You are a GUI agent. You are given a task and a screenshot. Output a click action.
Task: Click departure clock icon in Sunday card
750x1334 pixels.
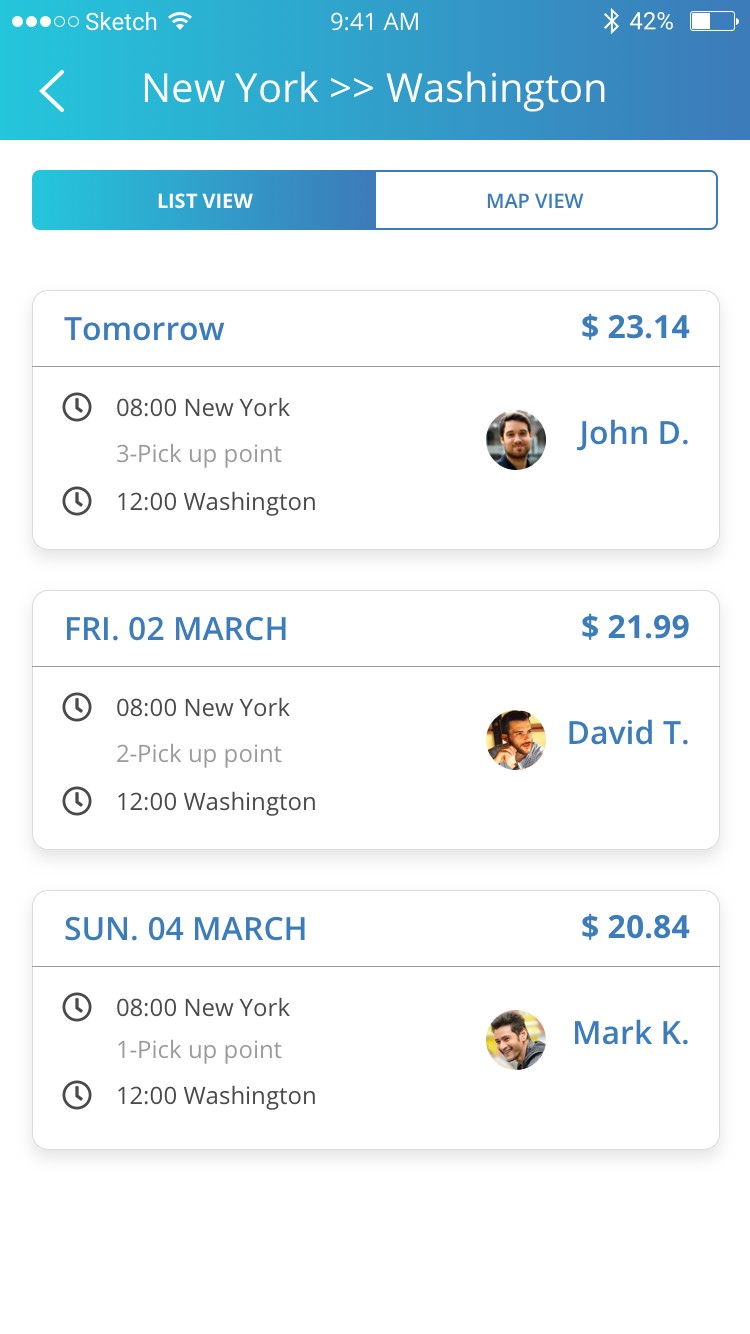pyautogui.click(x=77, y=1007)
